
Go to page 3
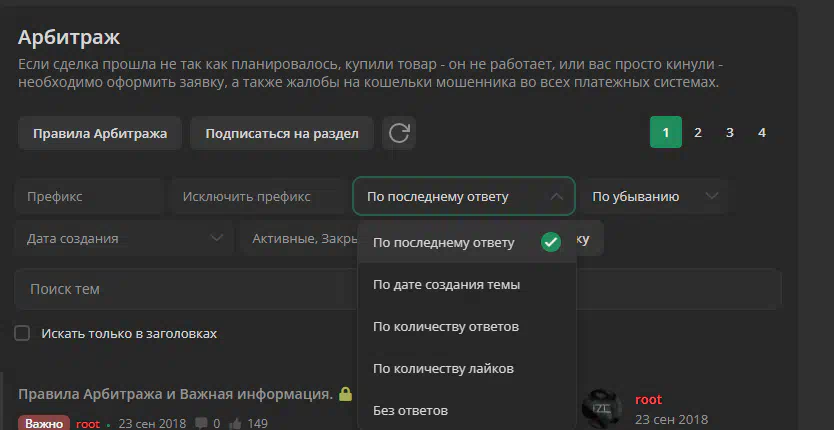[730, 132]
